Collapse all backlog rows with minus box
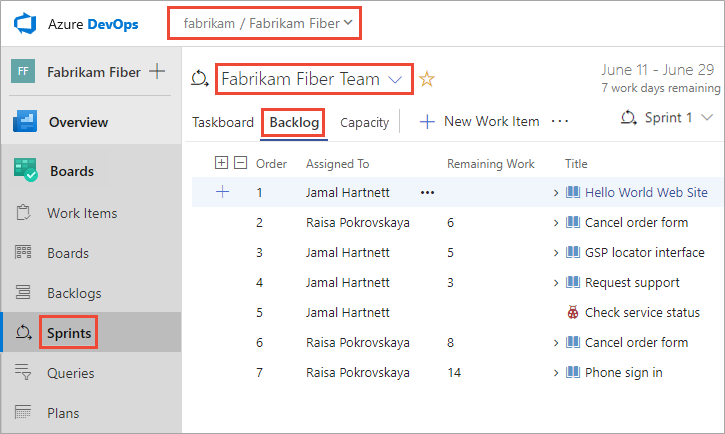Image resolution: width=725 pixels, height=434 pixels. (240, 163)
